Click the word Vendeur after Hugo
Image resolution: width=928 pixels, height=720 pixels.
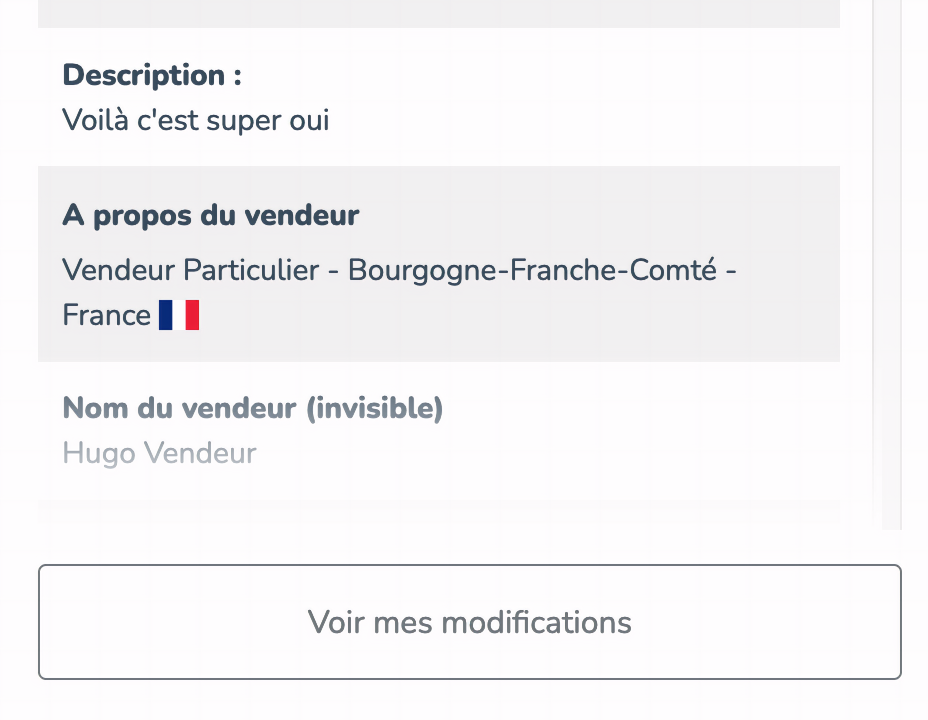pyautogui.click(x=200, y=453)
